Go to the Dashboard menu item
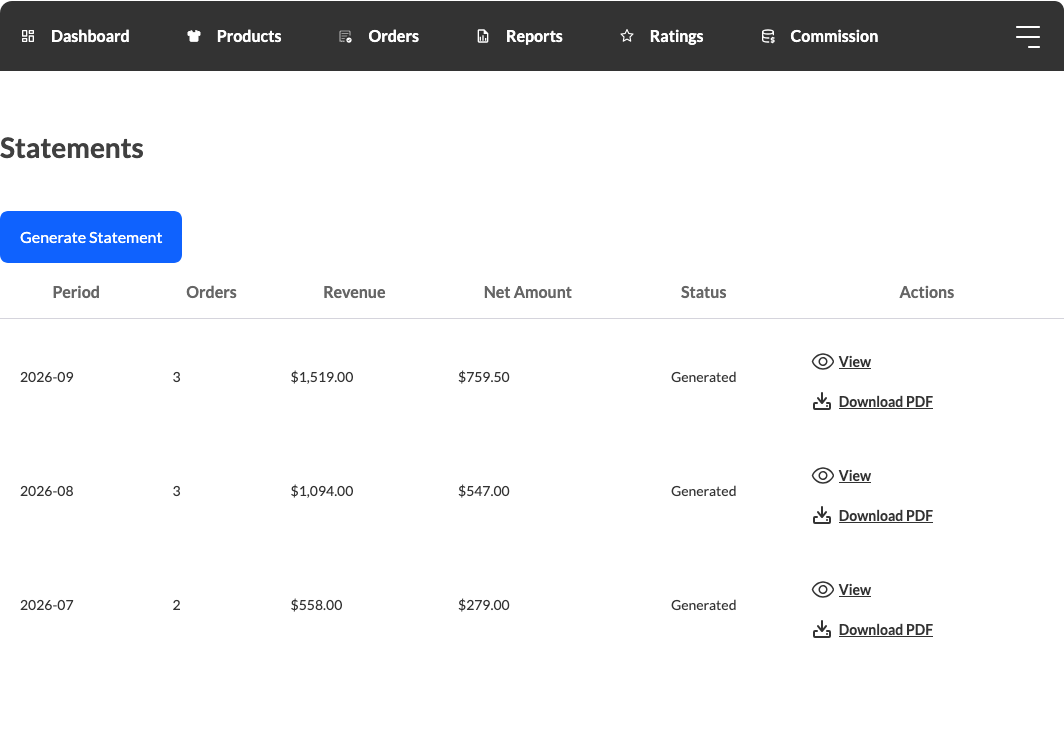The height and width of the screenshot is (743, 1064). (x=90, y=36)
